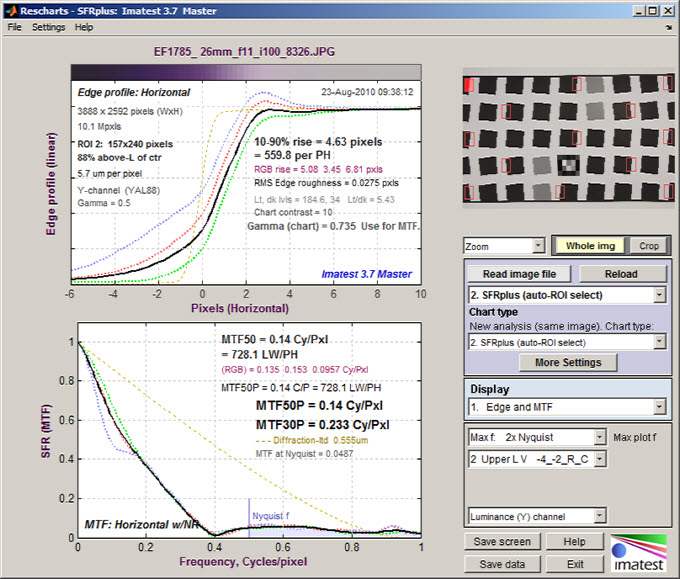This screenshot has height=579, width=680.
Task: Open the Zoom dropdown
Action: (x=504, y=246)
